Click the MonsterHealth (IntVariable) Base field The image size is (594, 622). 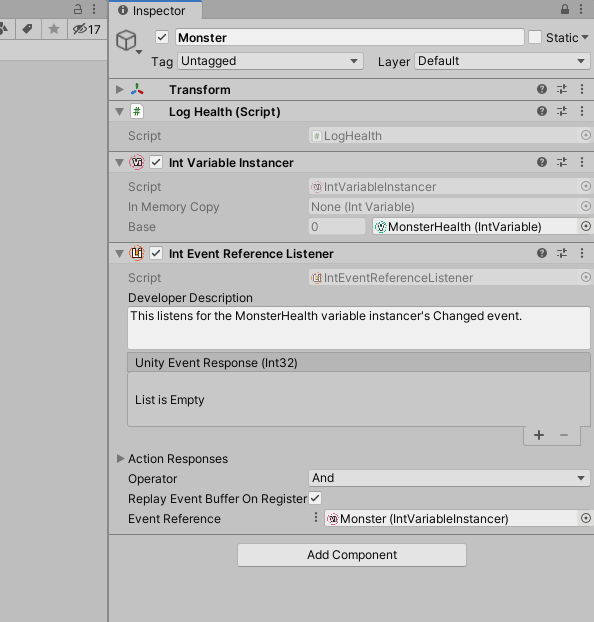pyautogui.click(x=475, y=227)
